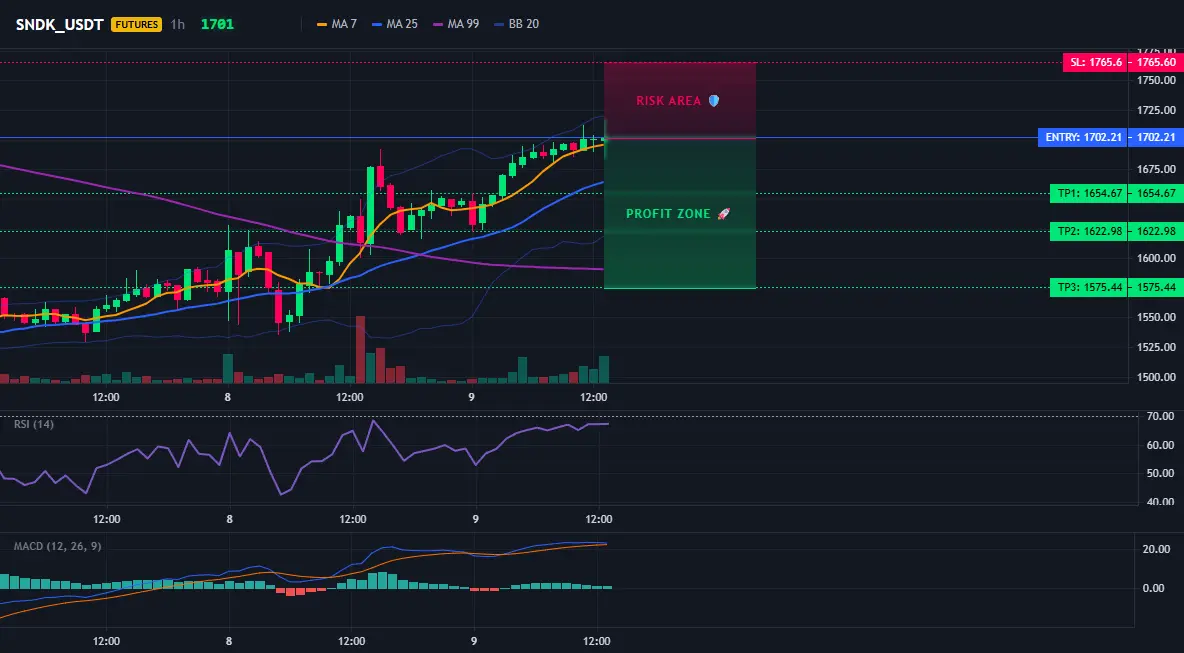Click the MACD (12, 26, 9) indicator title
This screenshot has width=1184, height=653.
(57, 546)
